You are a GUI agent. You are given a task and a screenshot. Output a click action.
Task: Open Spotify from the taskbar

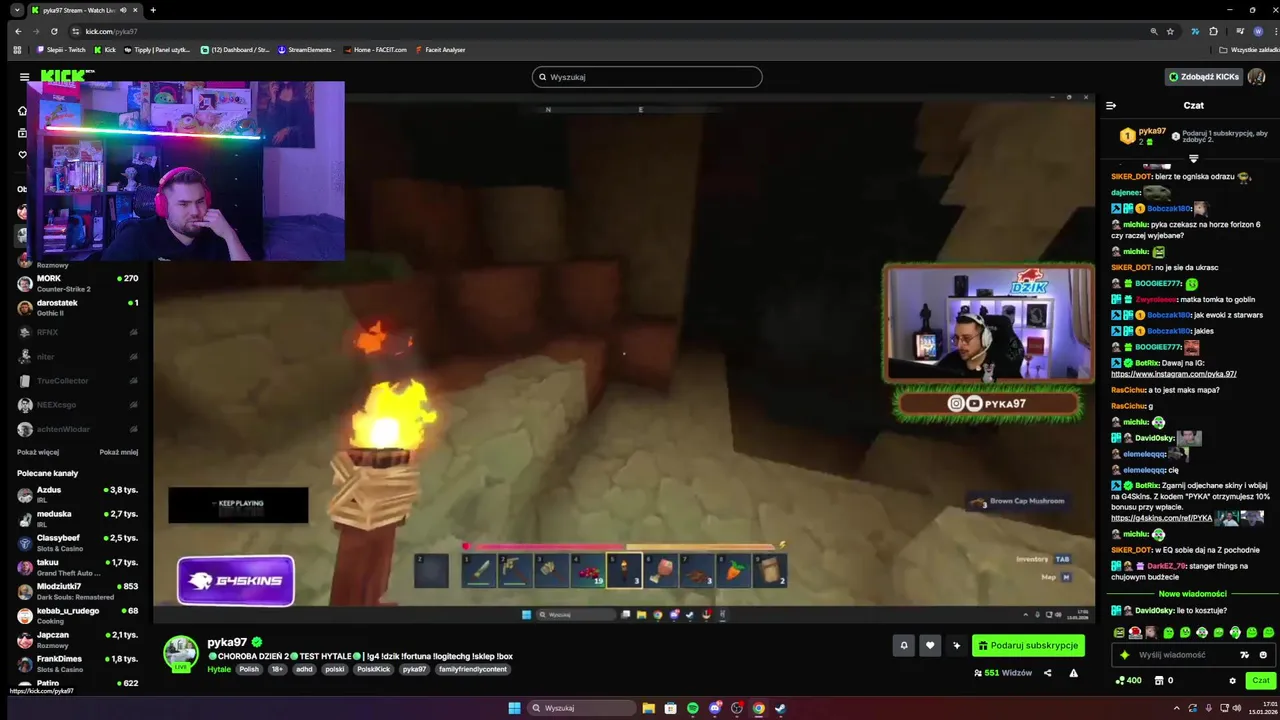pyautogui.click(x=693, y=708)
